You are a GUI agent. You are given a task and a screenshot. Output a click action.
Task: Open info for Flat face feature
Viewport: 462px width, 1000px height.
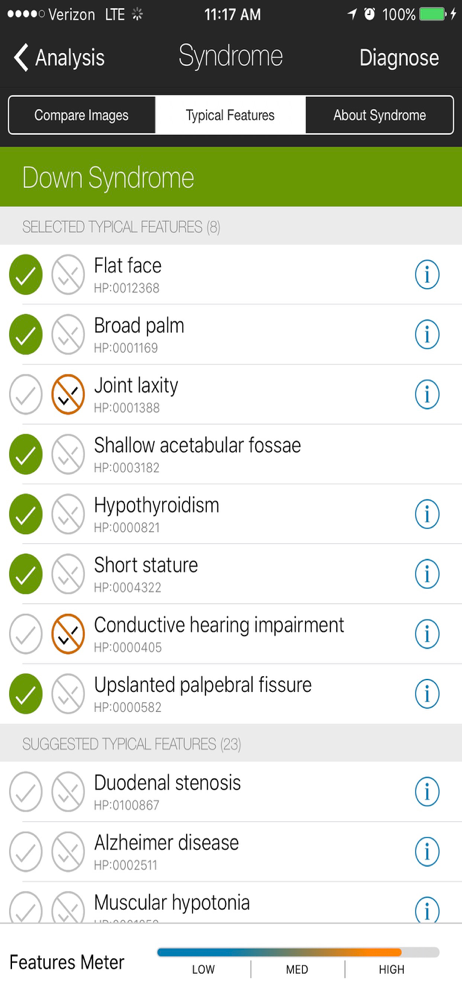[x=427, y=275]
